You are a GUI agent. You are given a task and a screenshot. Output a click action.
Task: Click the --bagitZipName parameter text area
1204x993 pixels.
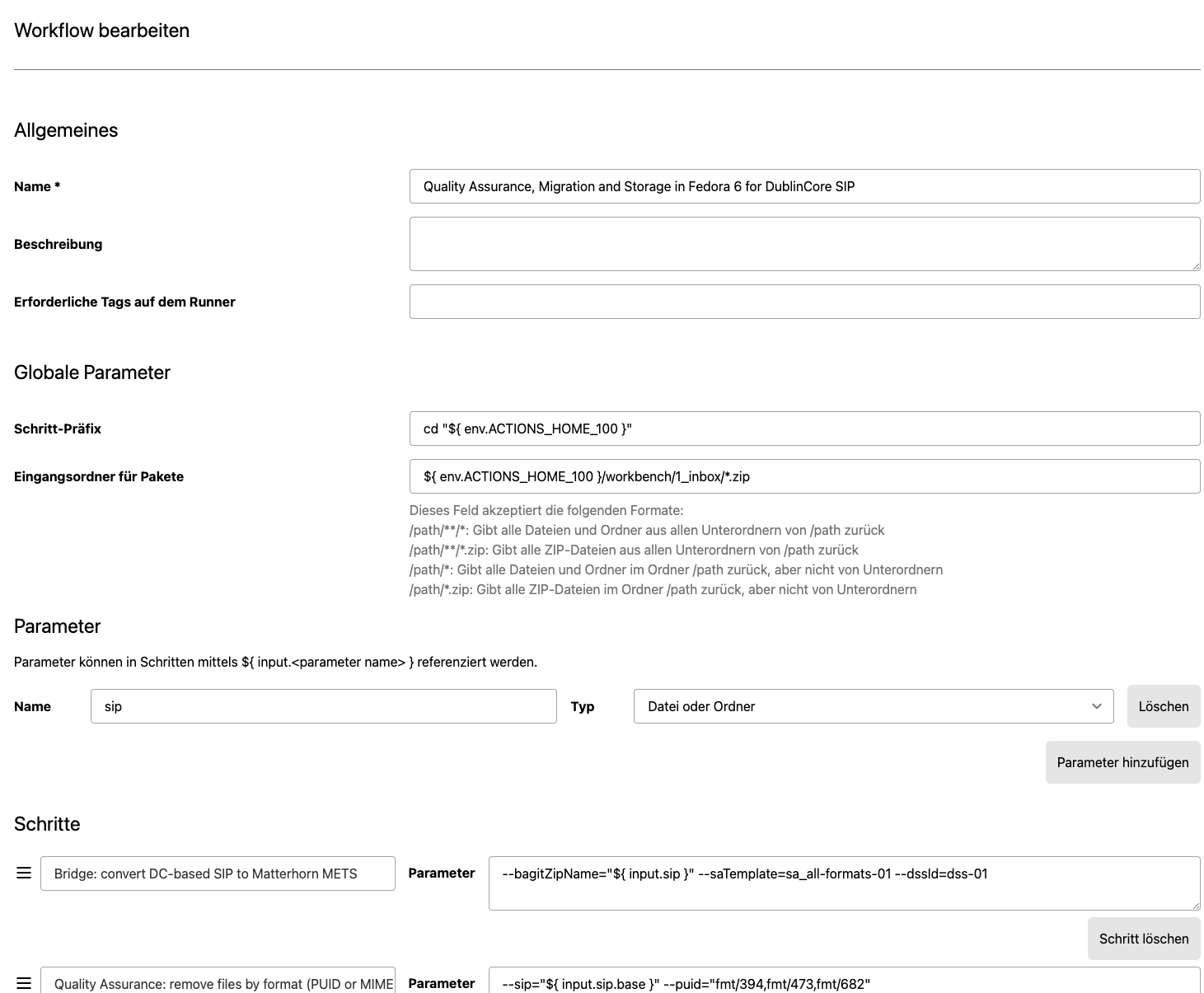tap(844, 883)
